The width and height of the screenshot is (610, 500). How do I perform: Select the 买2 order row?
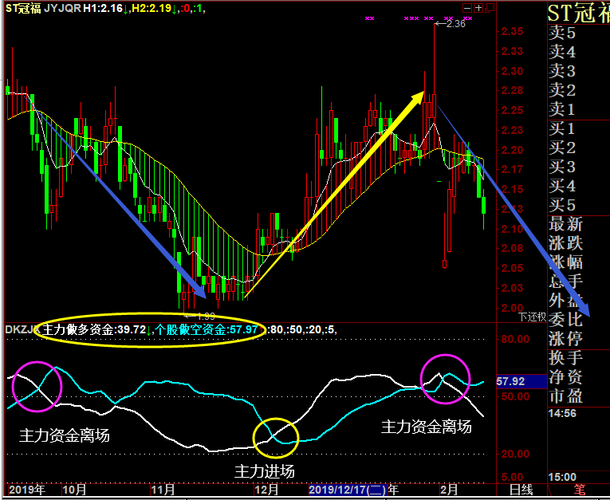pyautogui.click(x=578, y=148)
